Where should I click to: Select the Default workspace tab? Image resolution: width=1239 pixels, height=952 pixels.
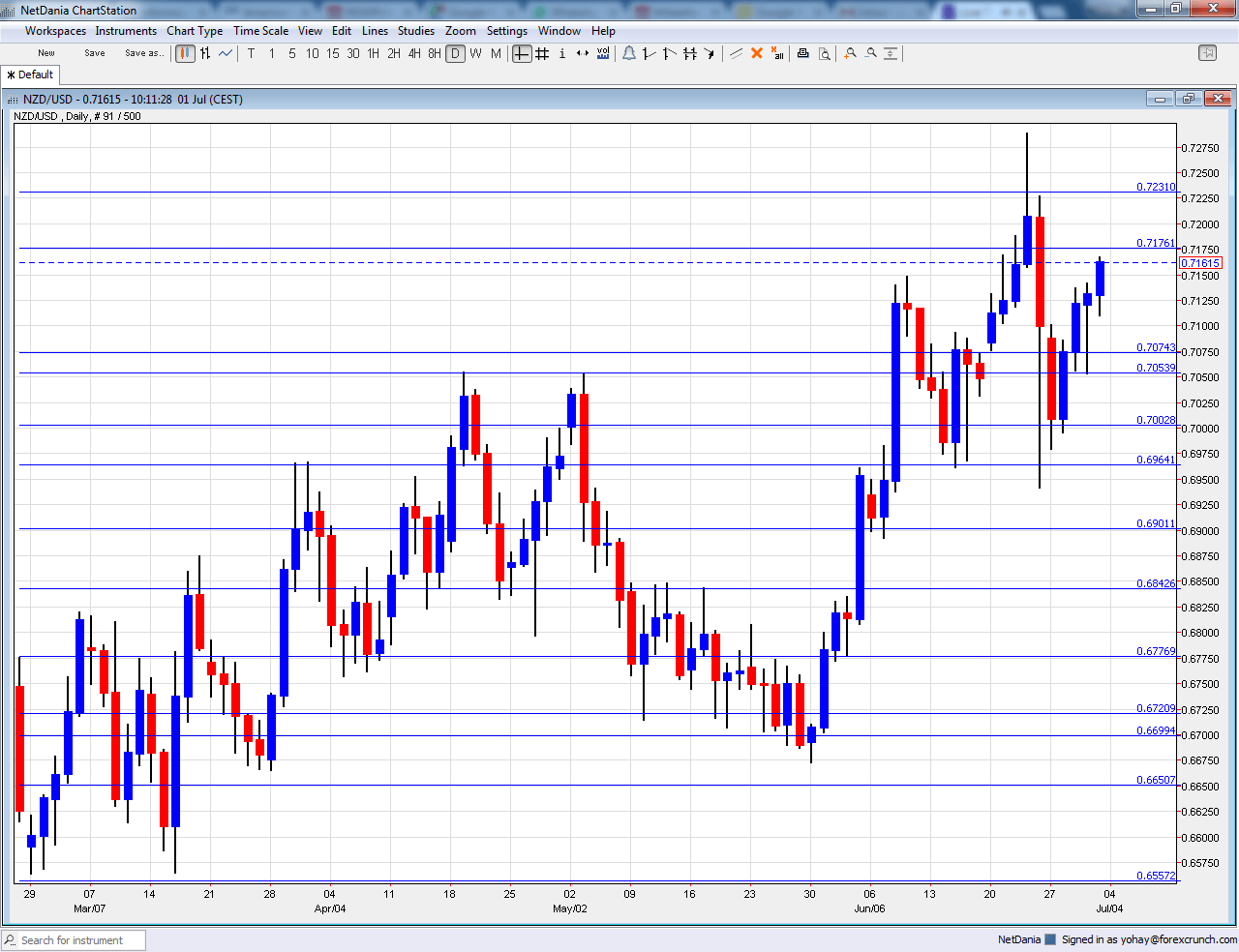coord(31,74)
